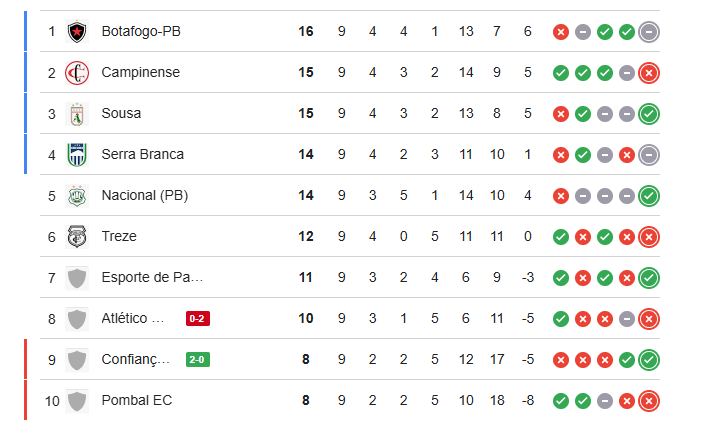Click the Treze team name
Viewport: 723px width, 432px height.
(119, 237)
